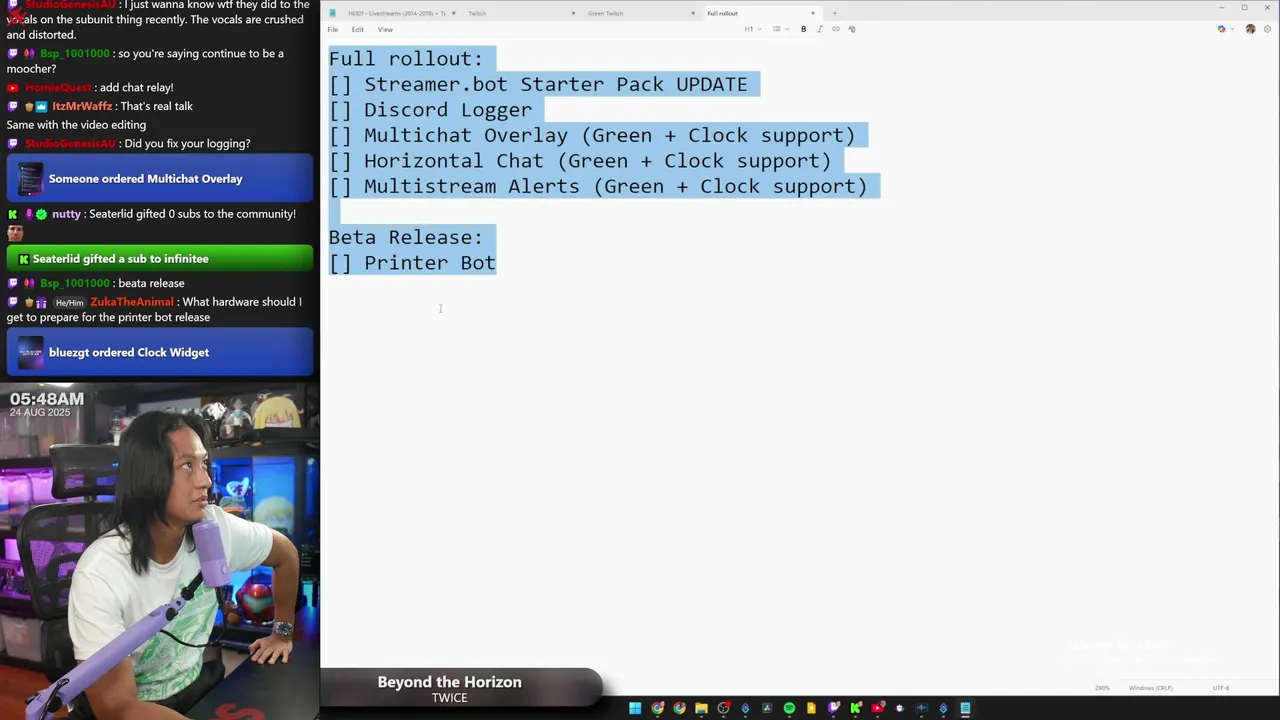Open the second Chrome taskbar icon
The image size is (1280, 720).
679,709
